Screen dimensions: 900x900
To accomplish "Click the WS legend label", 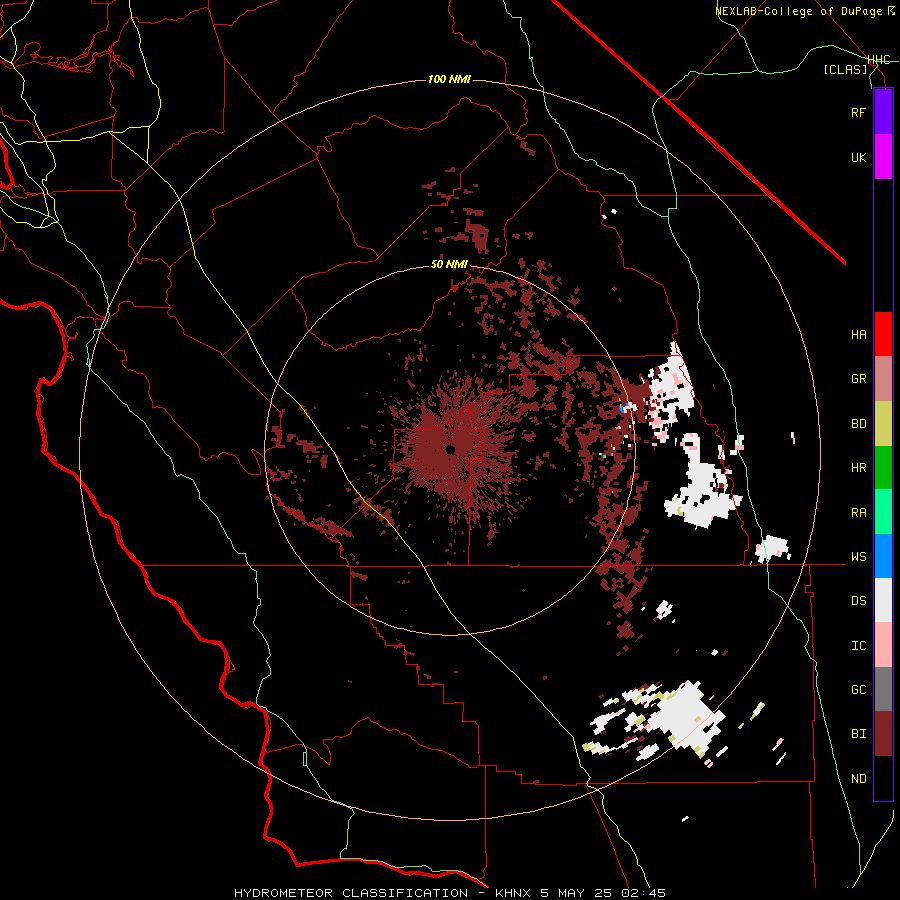I will (x=858, y=557).
